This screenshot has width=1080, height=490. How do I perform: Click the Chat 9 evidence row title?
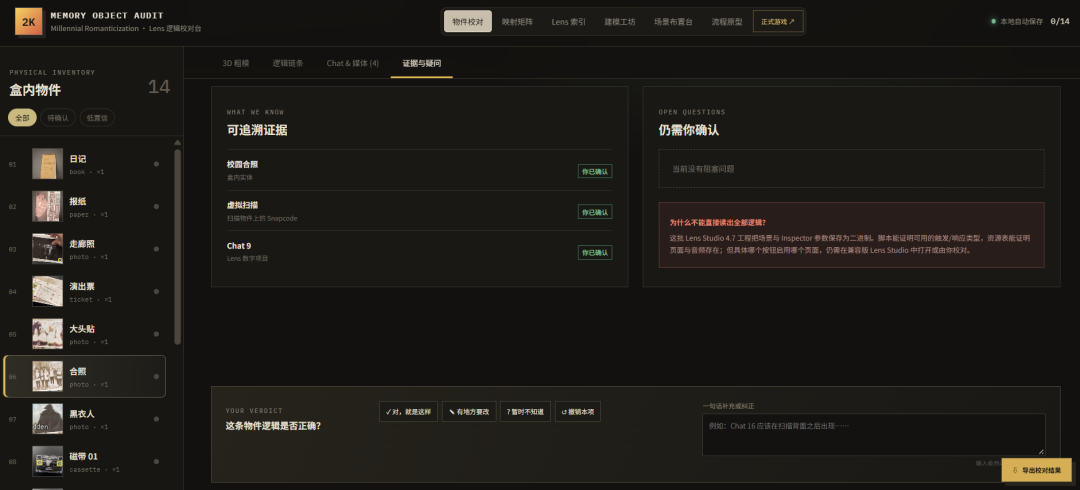point(239,245)
